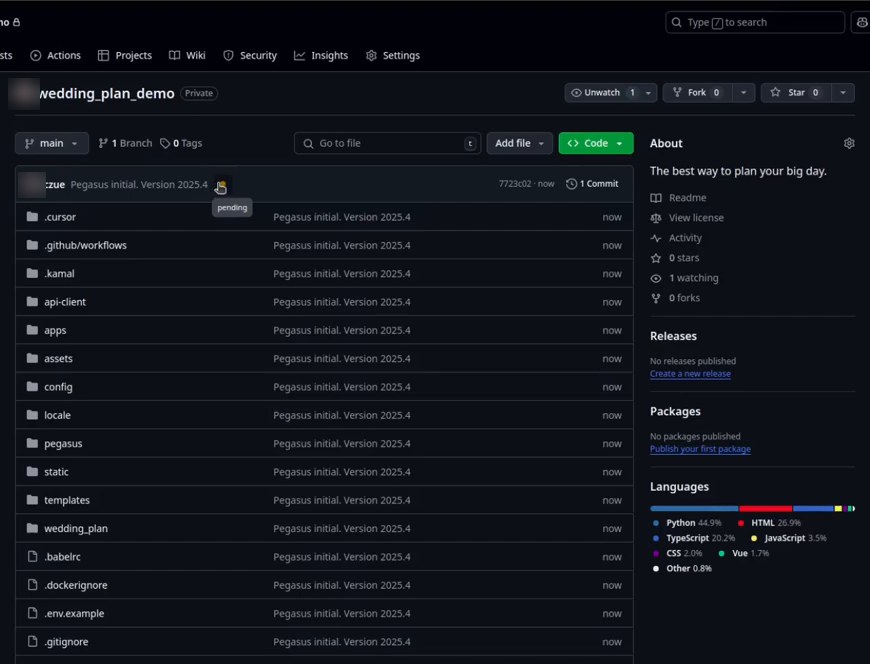Open the .dockerignore file
Screen dimensions: 870x664
coord(76,585)
